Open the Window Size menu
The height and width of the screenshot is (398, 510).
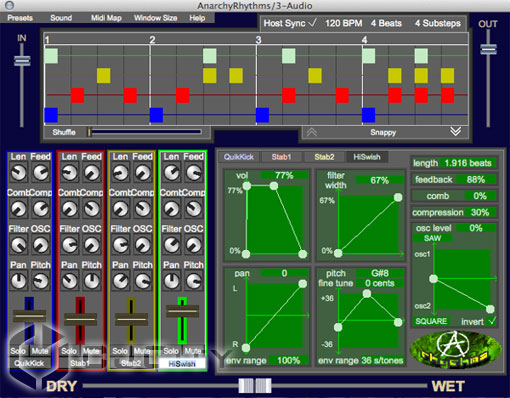(155, 18)
